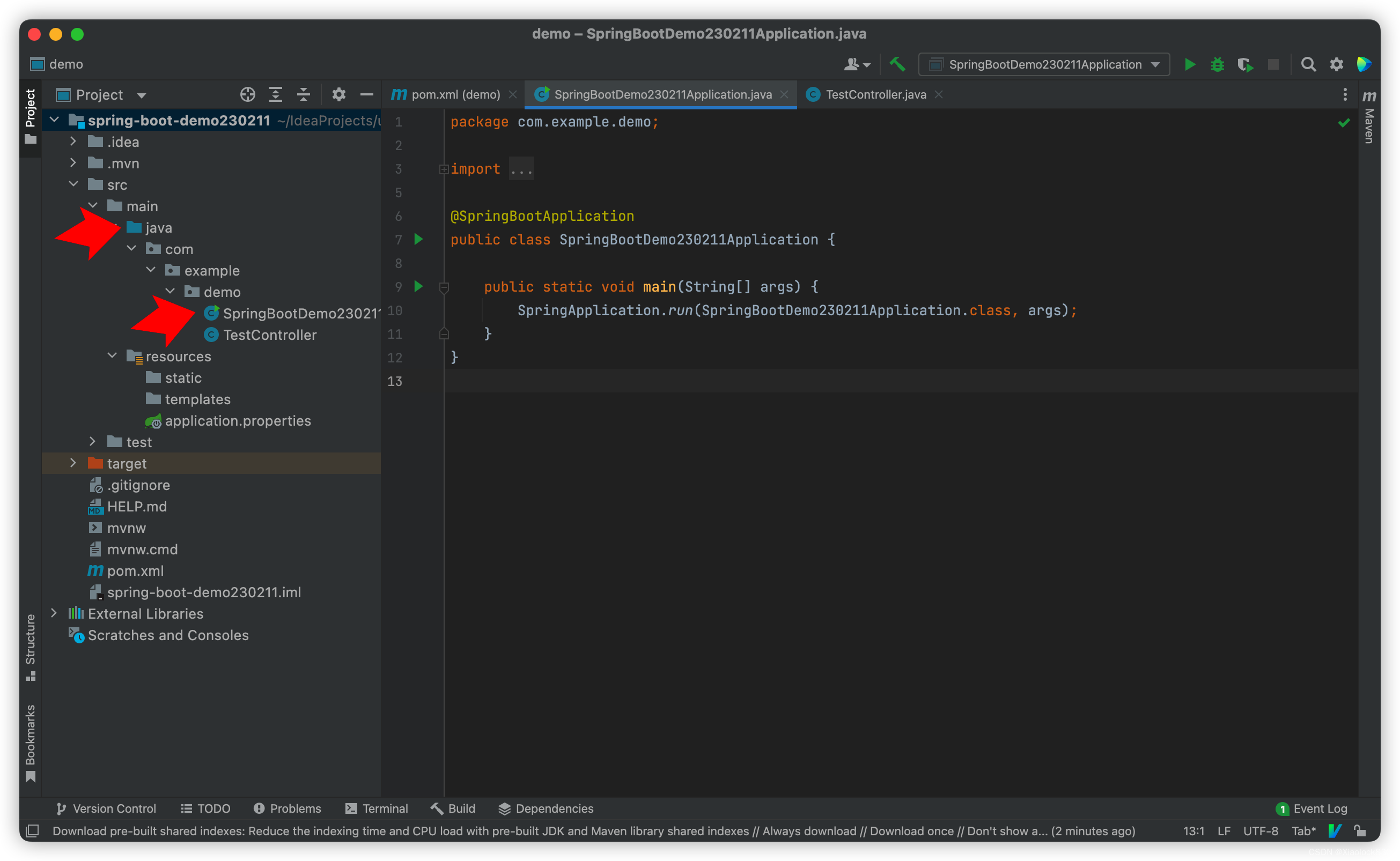
Task: Open the Dependencies tool window
Action: point(546,808)
